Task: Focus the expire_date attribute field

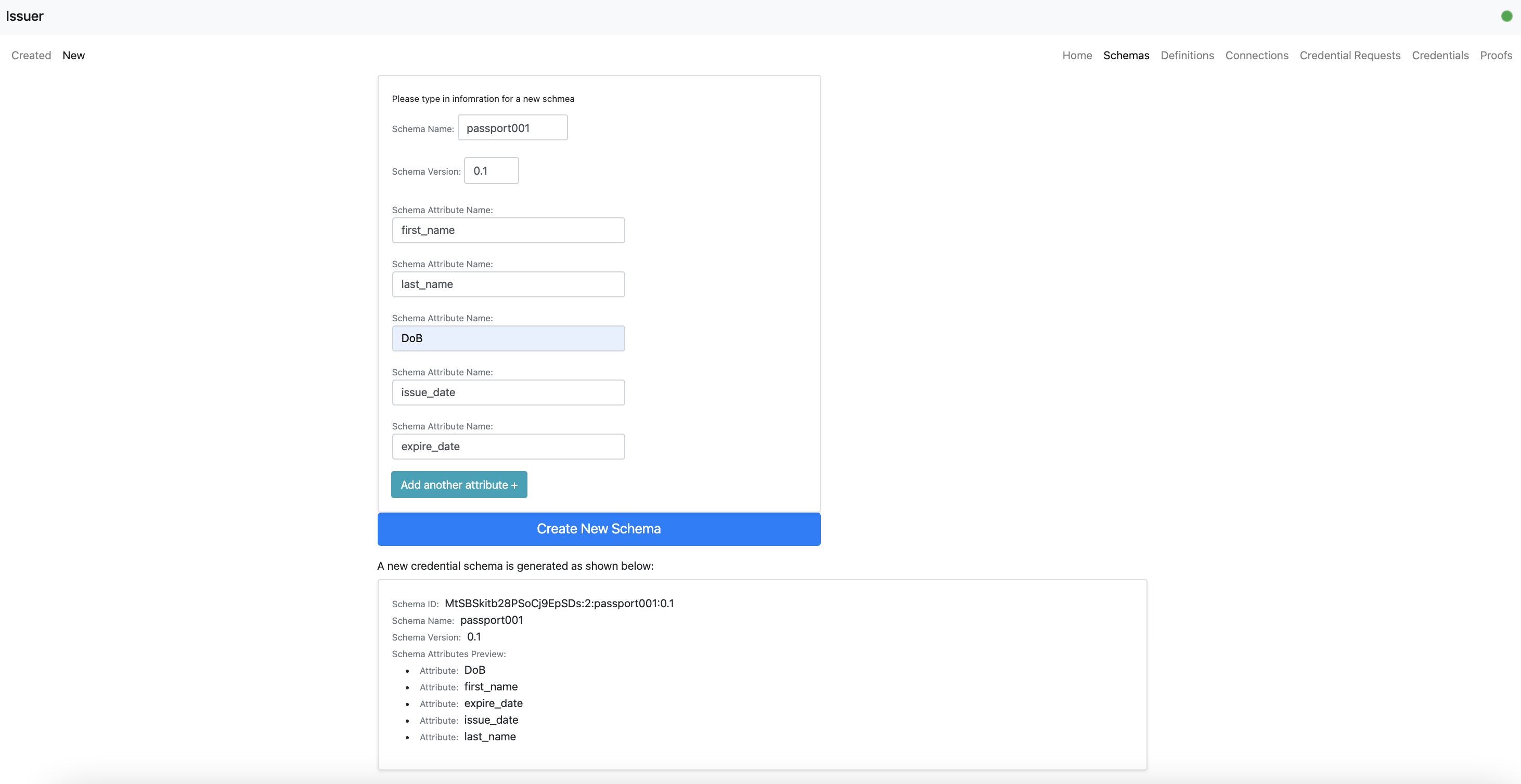Action: [x=508, y=447]
